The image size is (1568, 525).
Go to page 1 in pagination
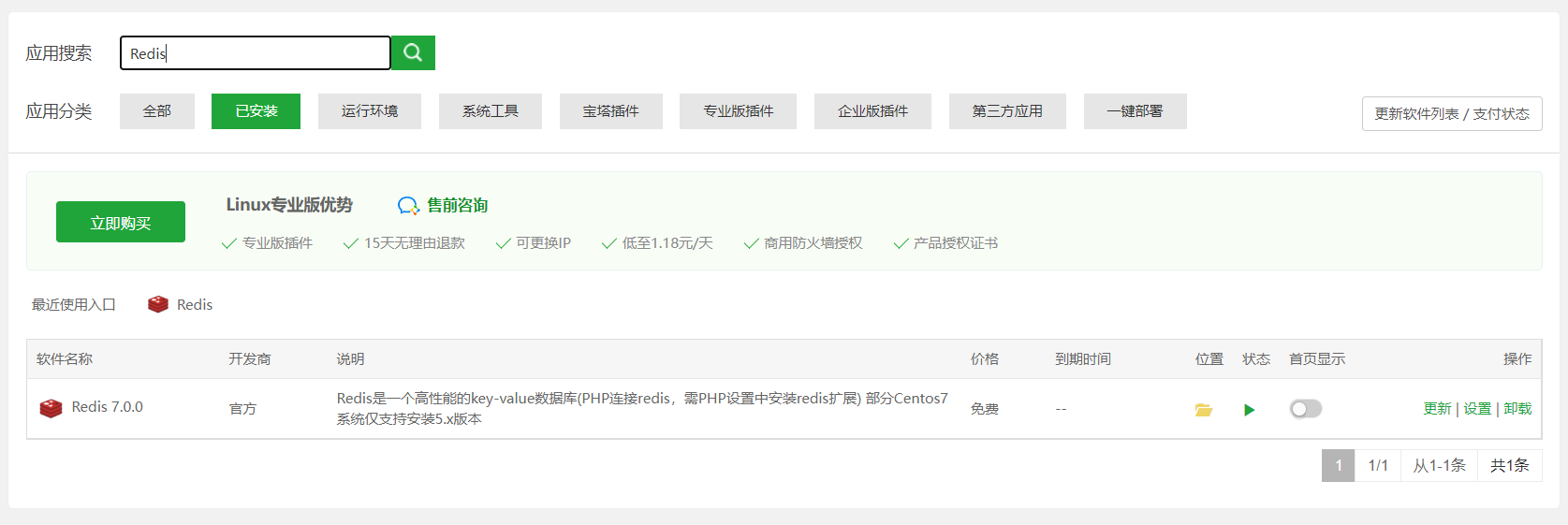click(1339, 465)
